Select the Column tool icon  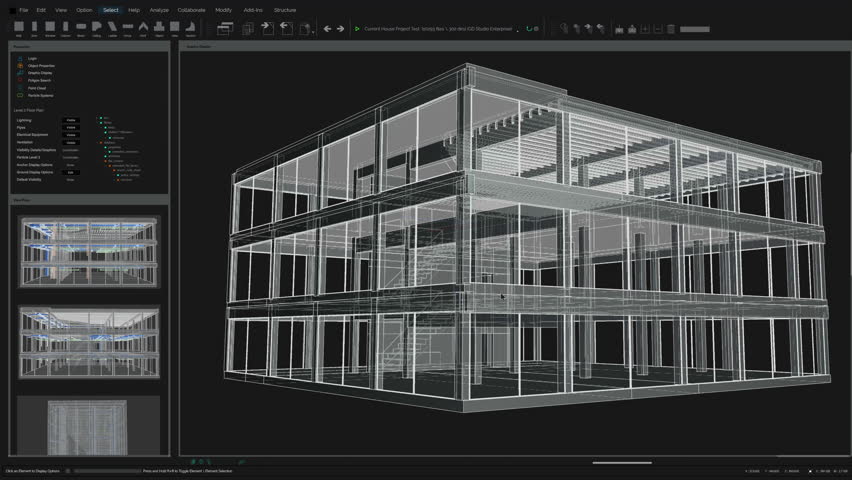[66, 26]
